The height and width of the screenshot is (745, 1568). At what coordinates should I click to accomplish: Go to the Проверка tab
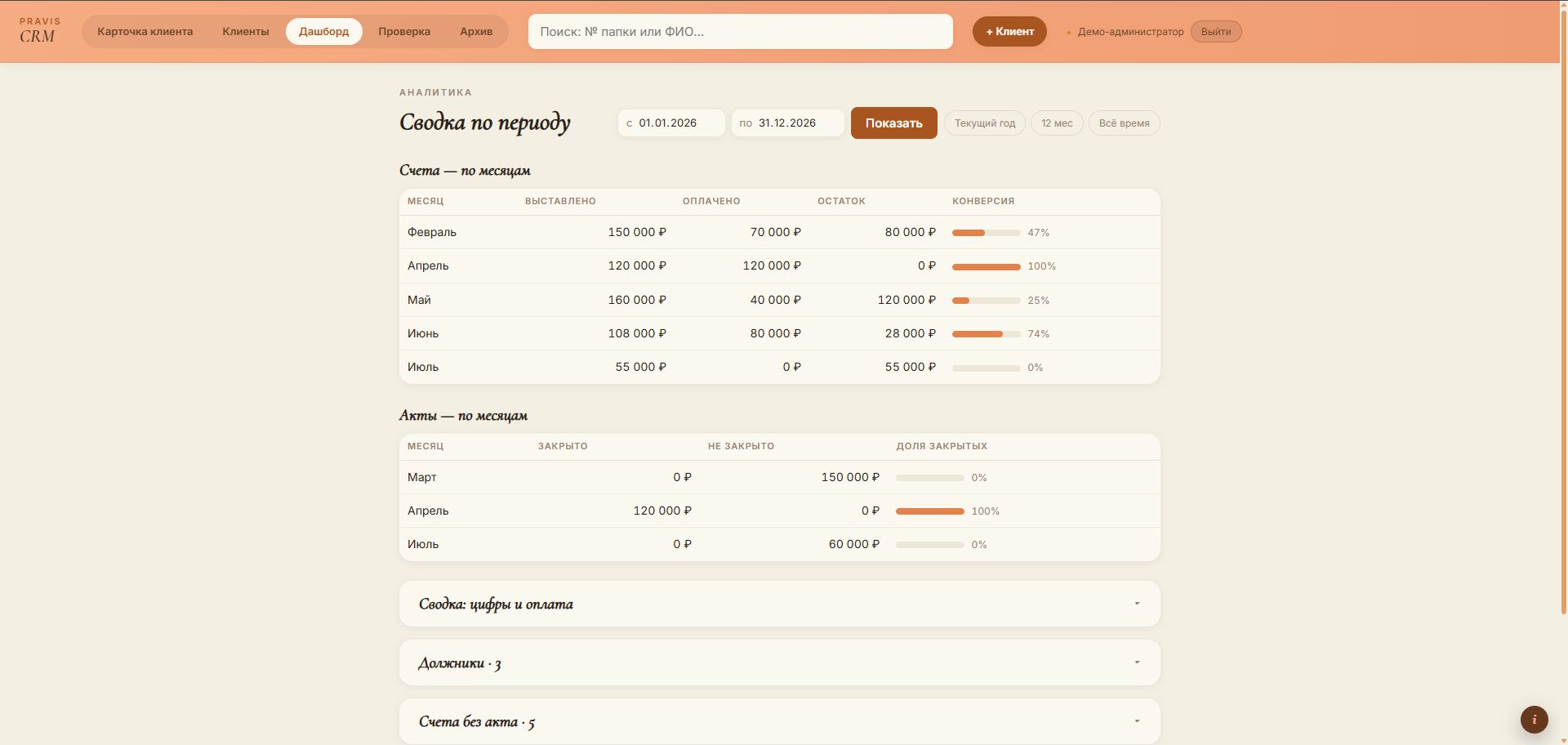404,31
